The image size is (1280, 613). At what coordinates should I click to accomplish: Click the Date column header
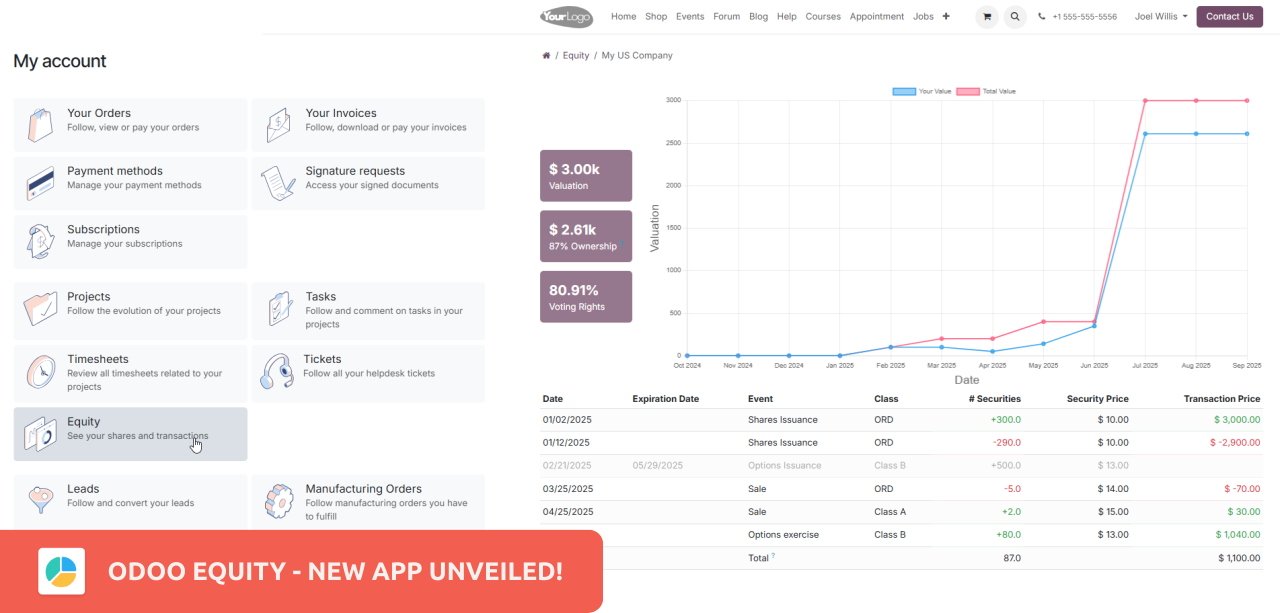553,399
